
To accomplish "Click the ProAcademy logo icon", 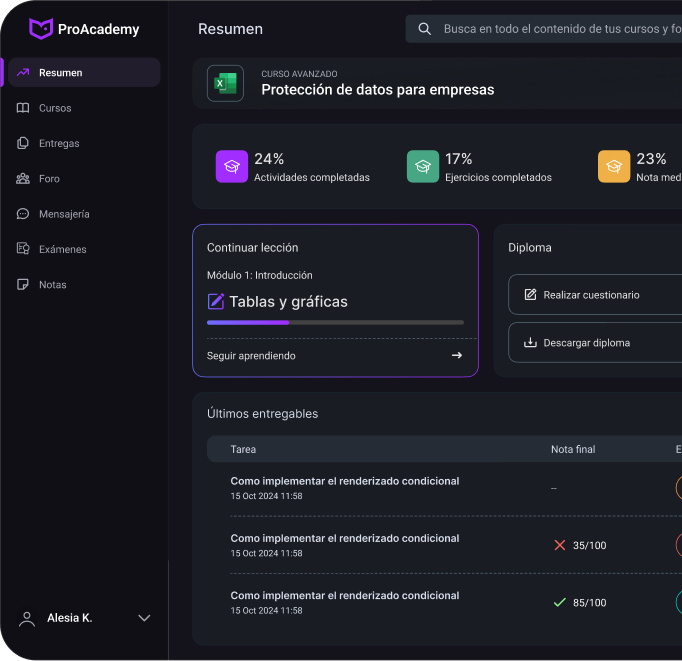I will (x=40, y=29).
